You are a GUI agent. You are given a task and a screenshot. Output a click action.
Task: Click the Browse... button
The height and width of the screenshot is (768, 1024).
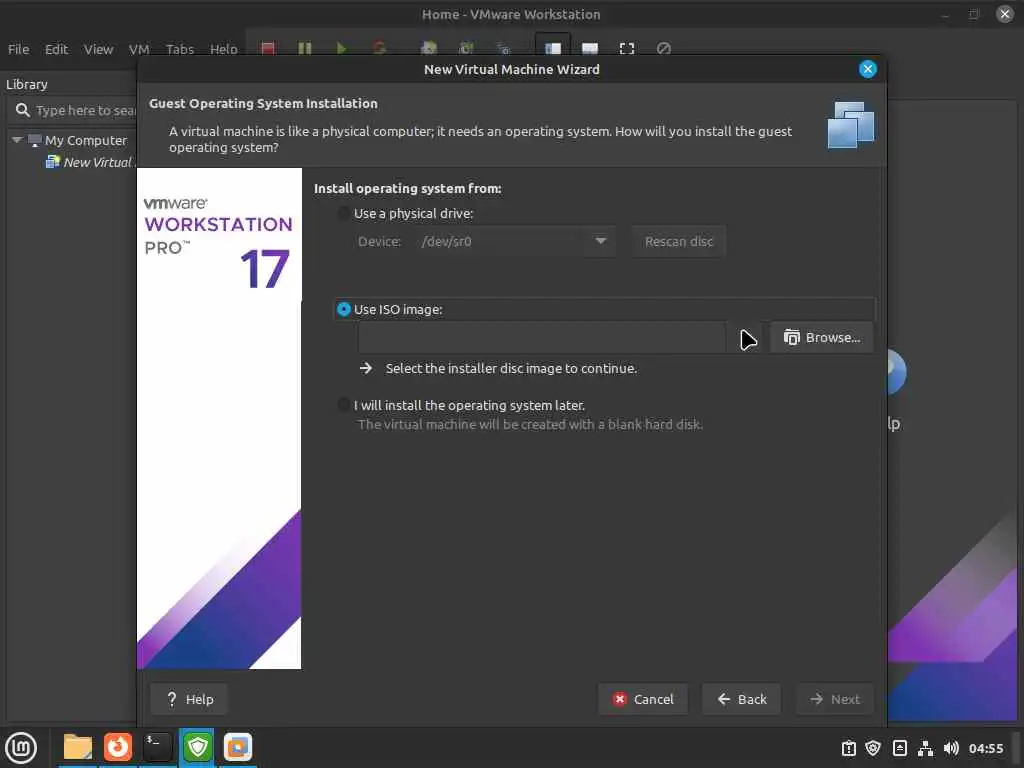tap(822, 337)
